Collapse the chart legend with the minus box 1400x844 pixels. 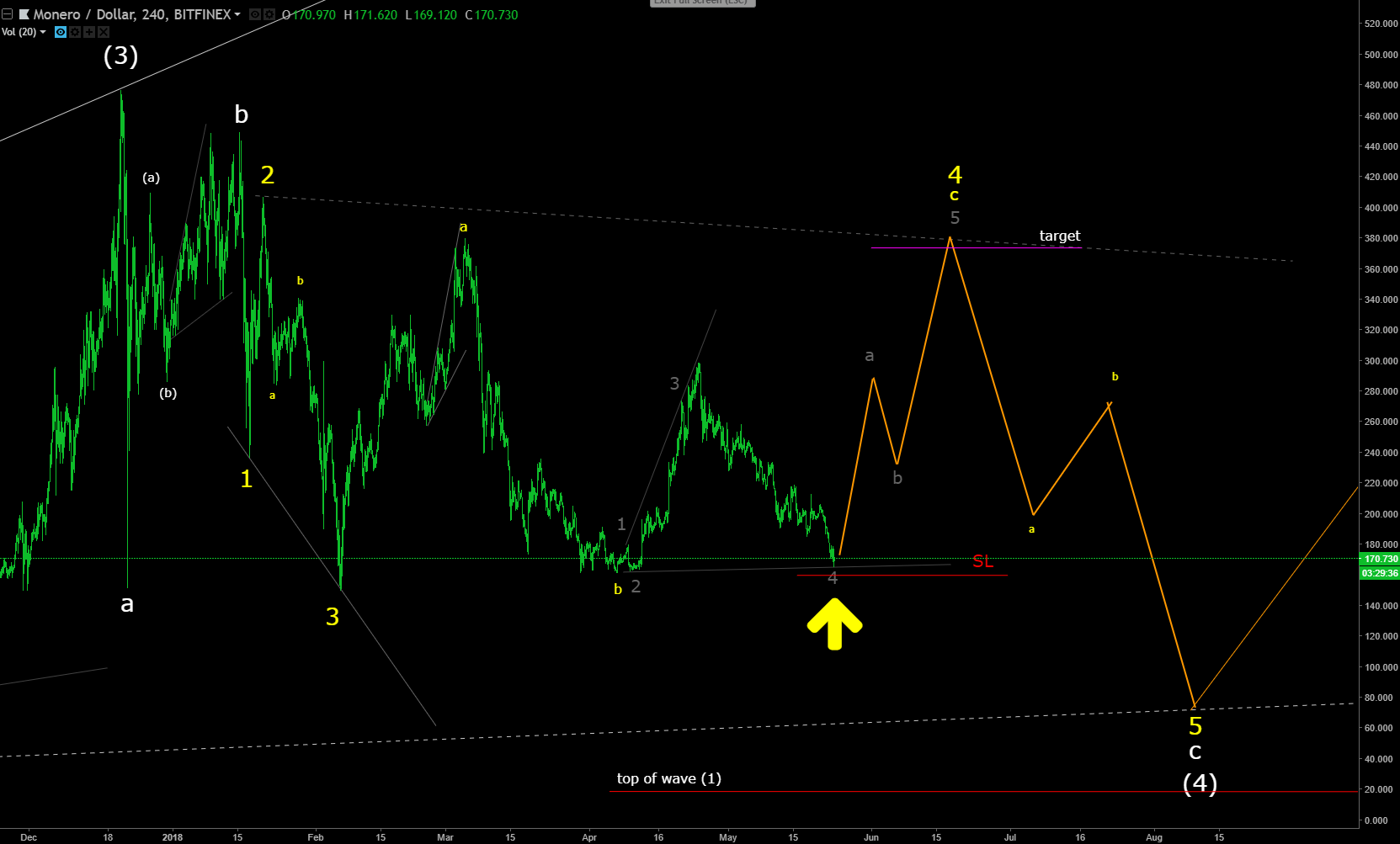pos(7,14)
